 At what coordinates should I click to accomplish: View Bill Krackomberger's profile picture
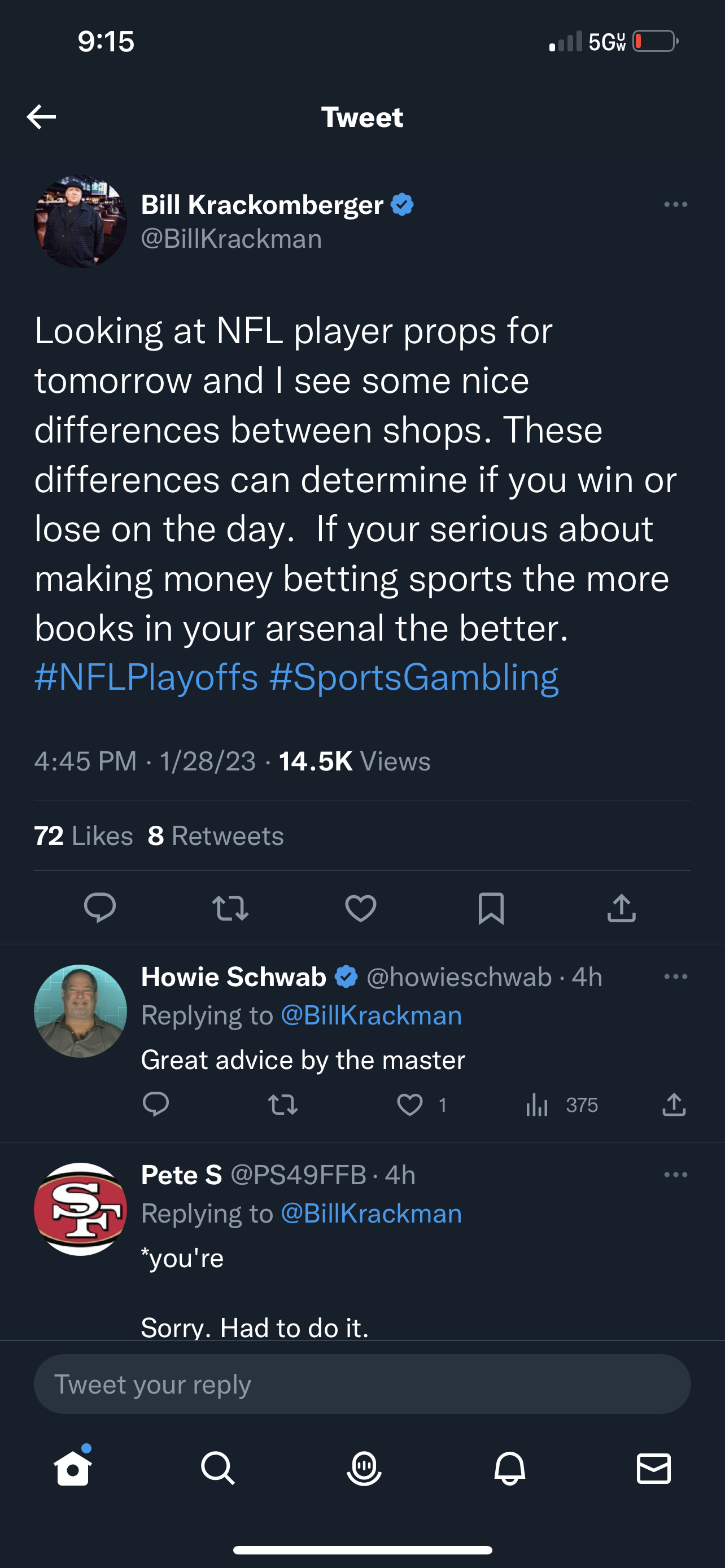tap(80, 222)
